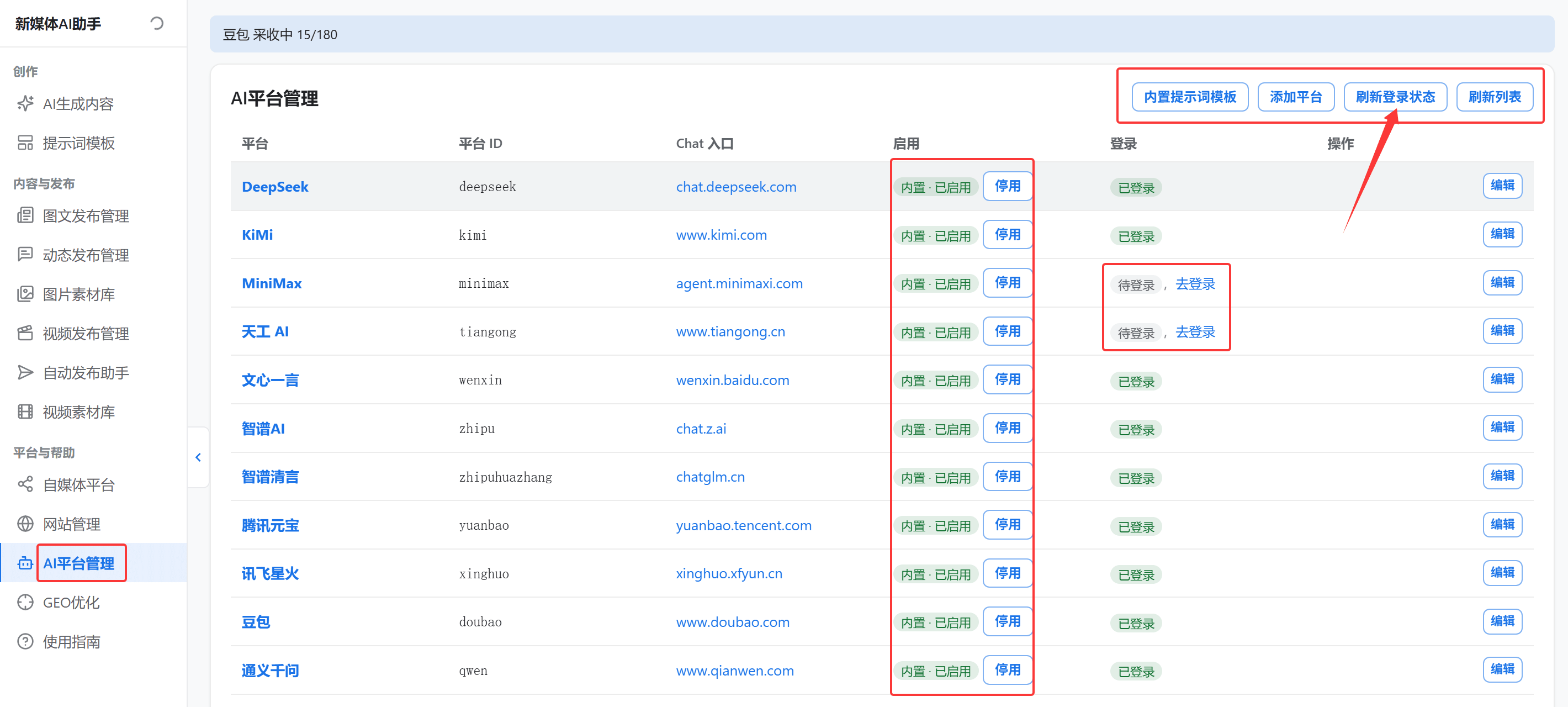This screenshot has height=707, width=1568.
Task: Open GEO优化 menu item
Action: 93,602
